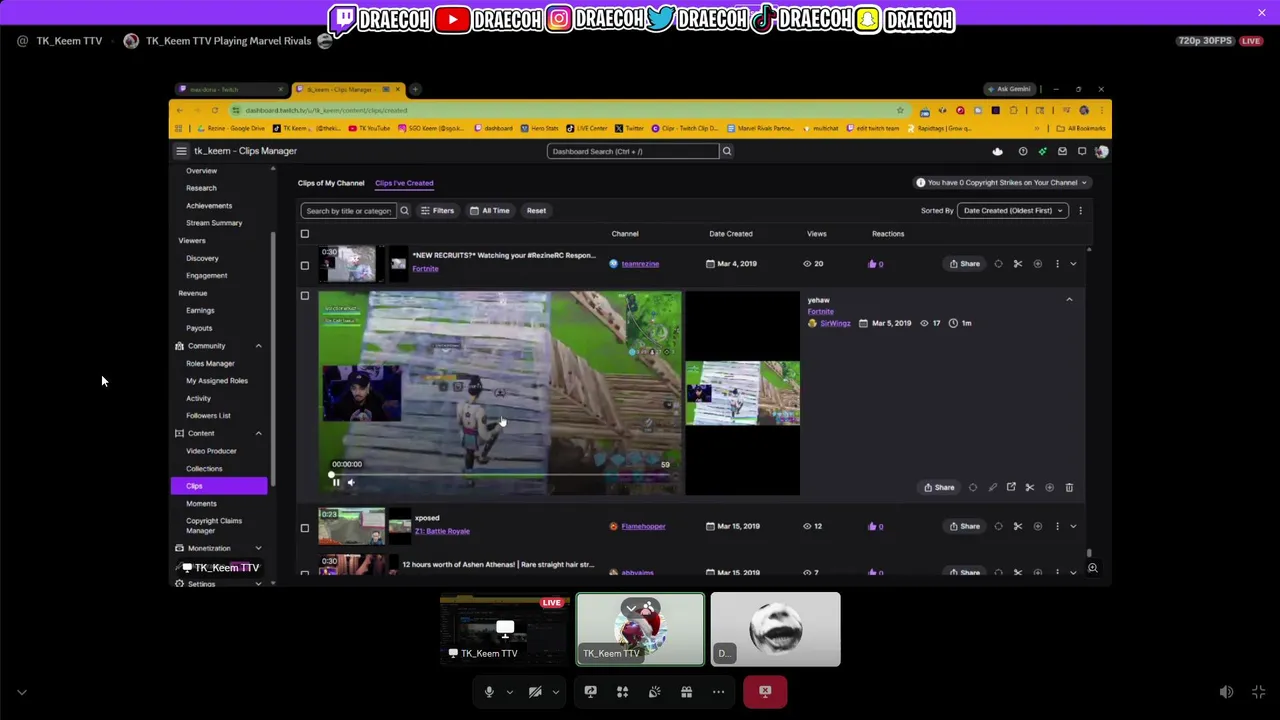Select the TK_Keem TTV live stream thumbnail

[x=504, y=629]
